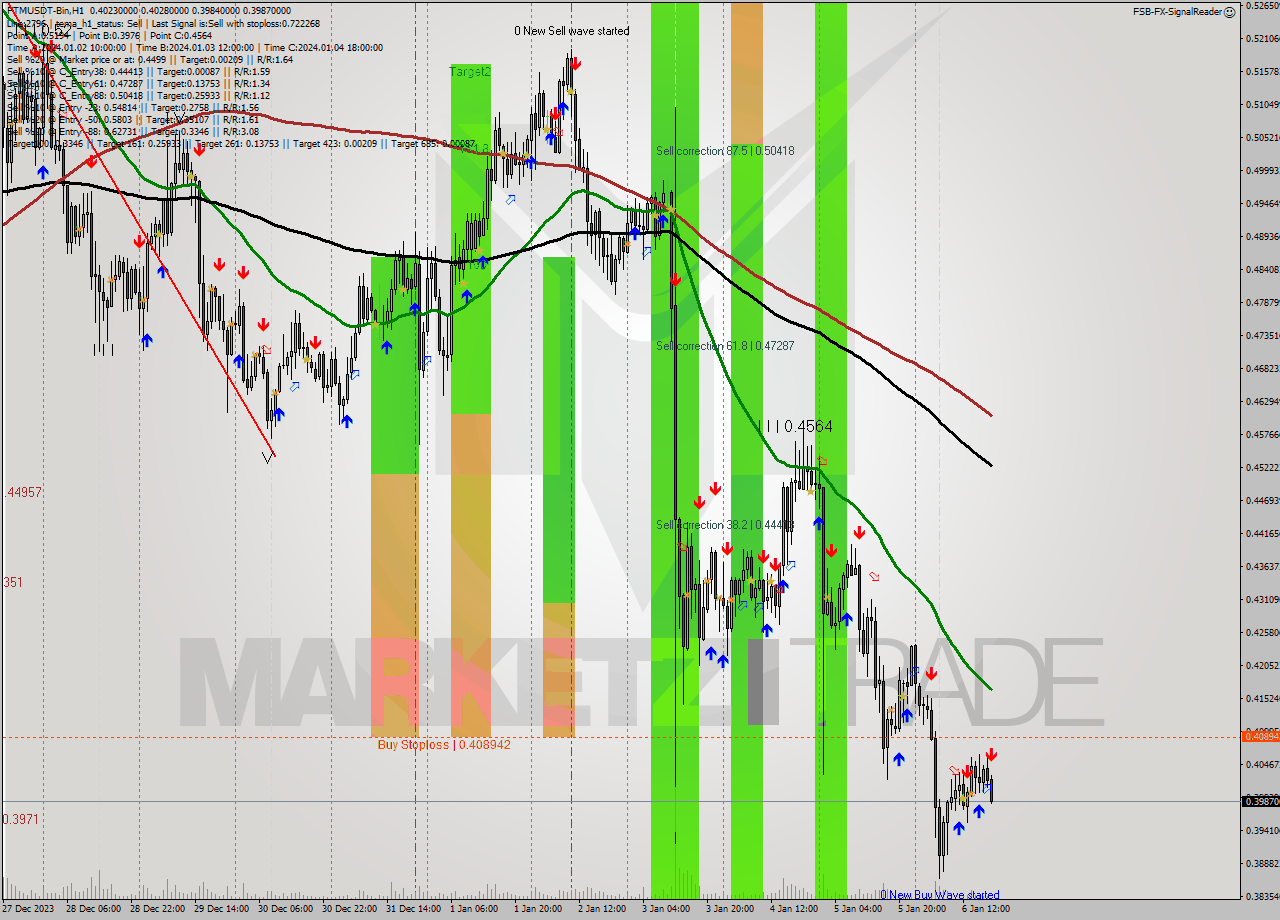Click 'Sell correction 61.8 | 0.47287' label
Viewport: 1280px width, 920px height.
tap(725, 346)
